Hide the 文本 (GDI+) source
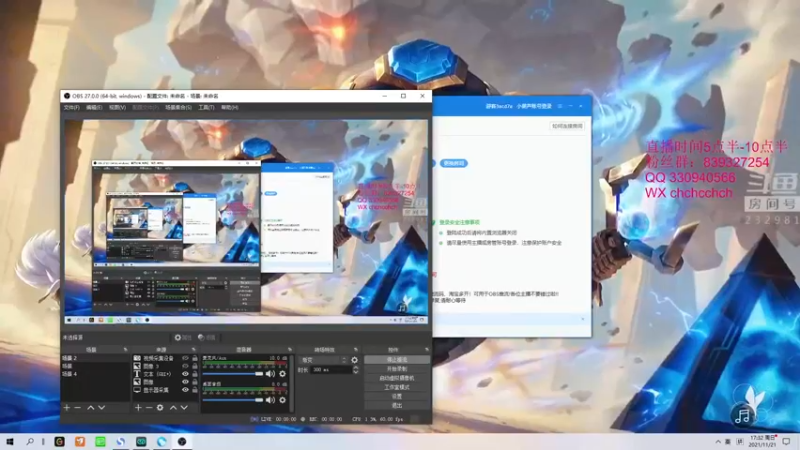This screenshot has height=450, width=800. click(x=185, y=374)
